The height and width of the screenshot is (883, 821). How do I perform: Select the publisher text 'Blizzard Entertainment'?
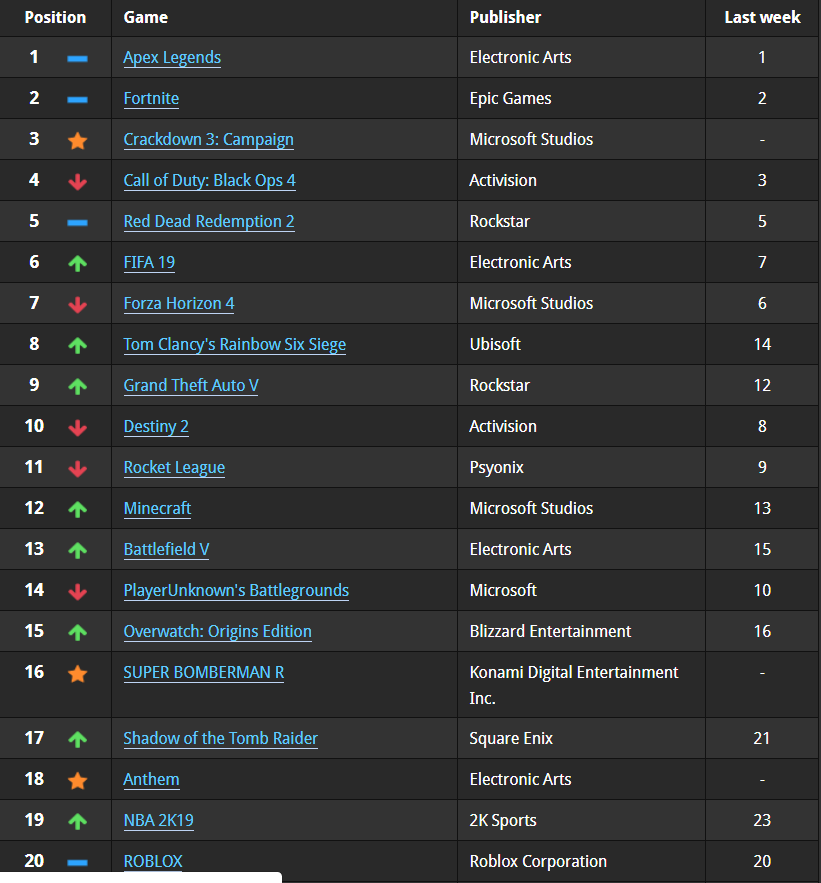(x=550, y=631)
